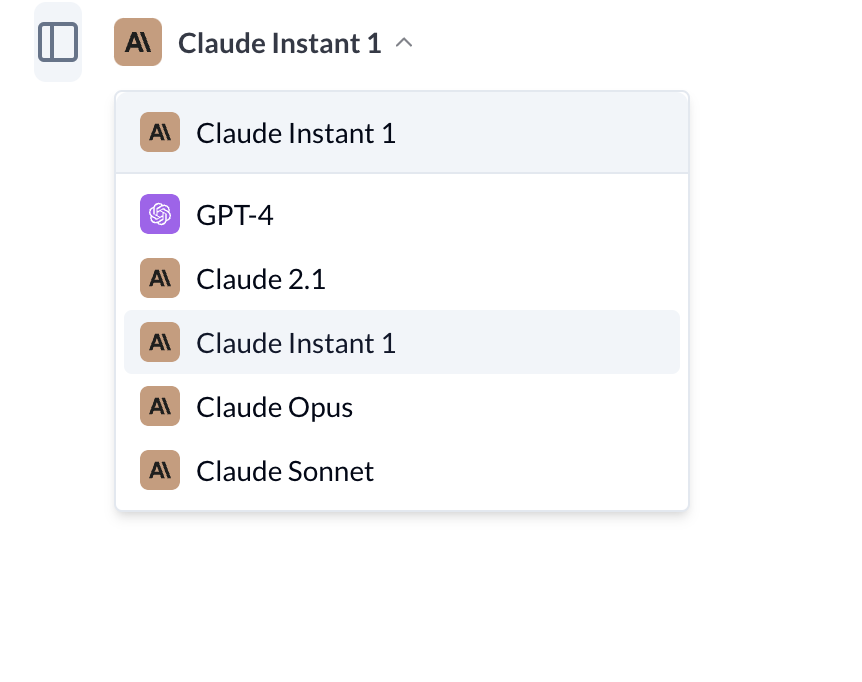Screen dimensions: 862x682
Task: Select the pinned Claude Instant 1 entry at the top of the list
Action: (x=402, y=132)
